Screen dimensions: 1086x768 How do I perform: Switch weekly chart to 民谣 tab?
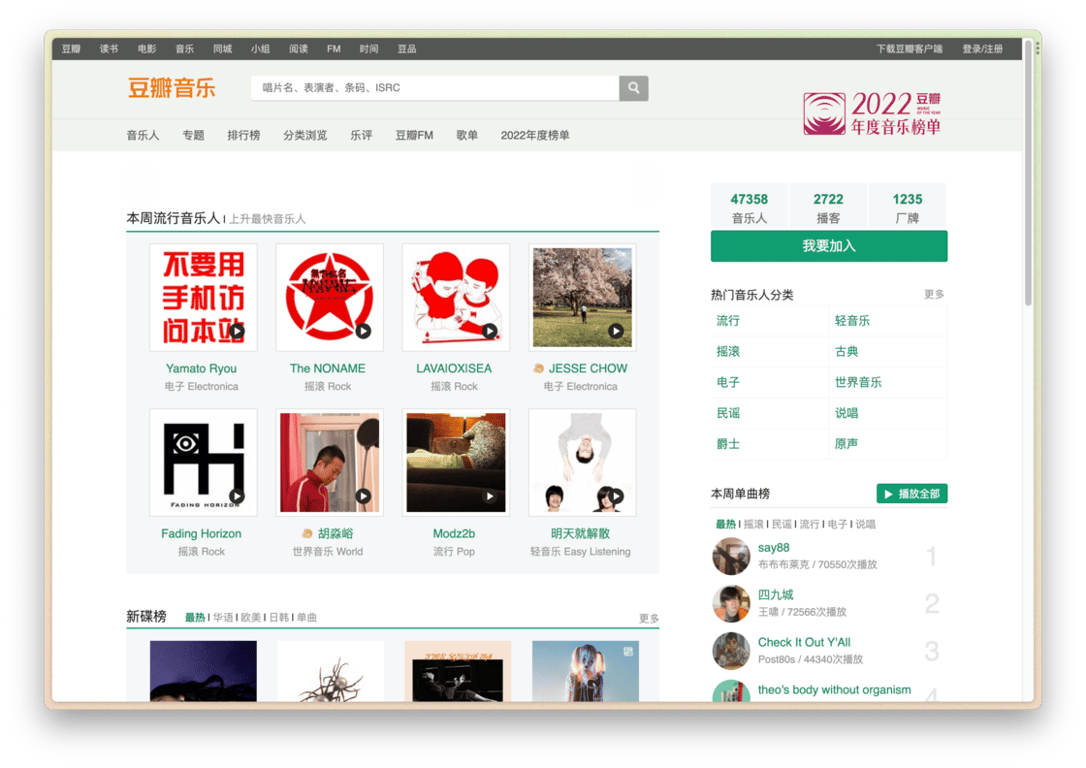point(781,524)
